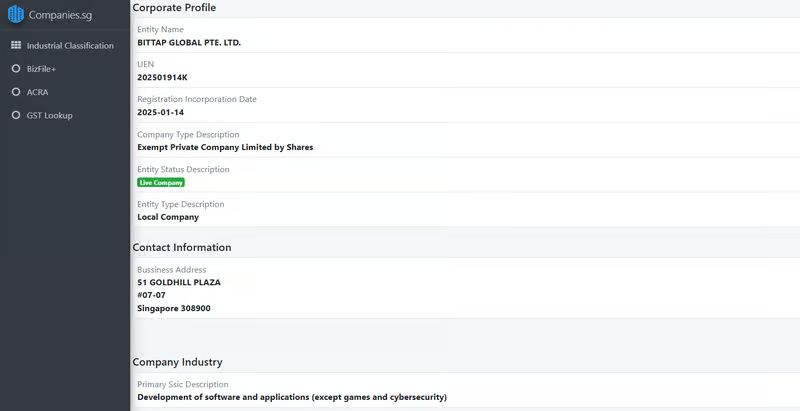Screen dimensions: 800x411
Task: Click the Exempt Private Company Limited by Shares text
Action: (x=225, y=147)
